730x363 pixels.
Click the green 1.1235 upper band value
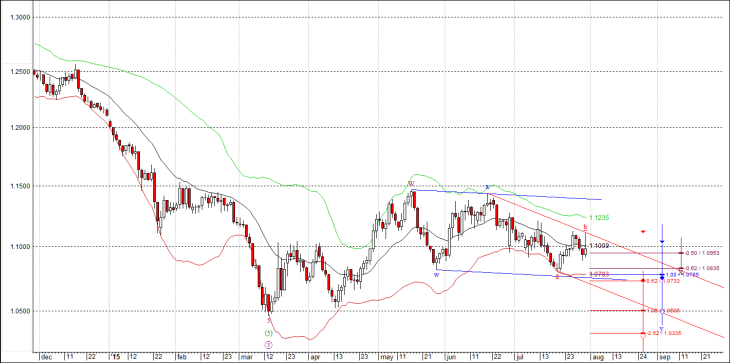click(600, 217)
